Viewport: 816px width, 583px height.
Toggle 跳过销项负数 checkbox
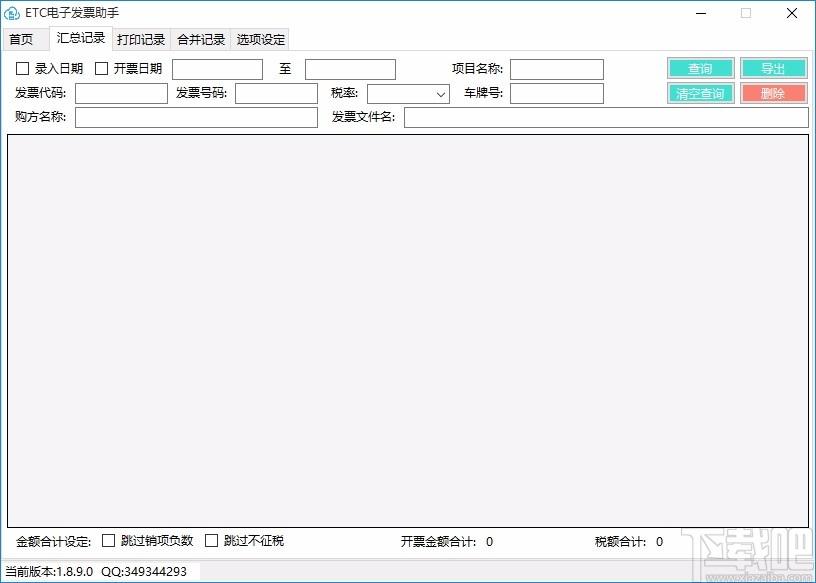108,541
